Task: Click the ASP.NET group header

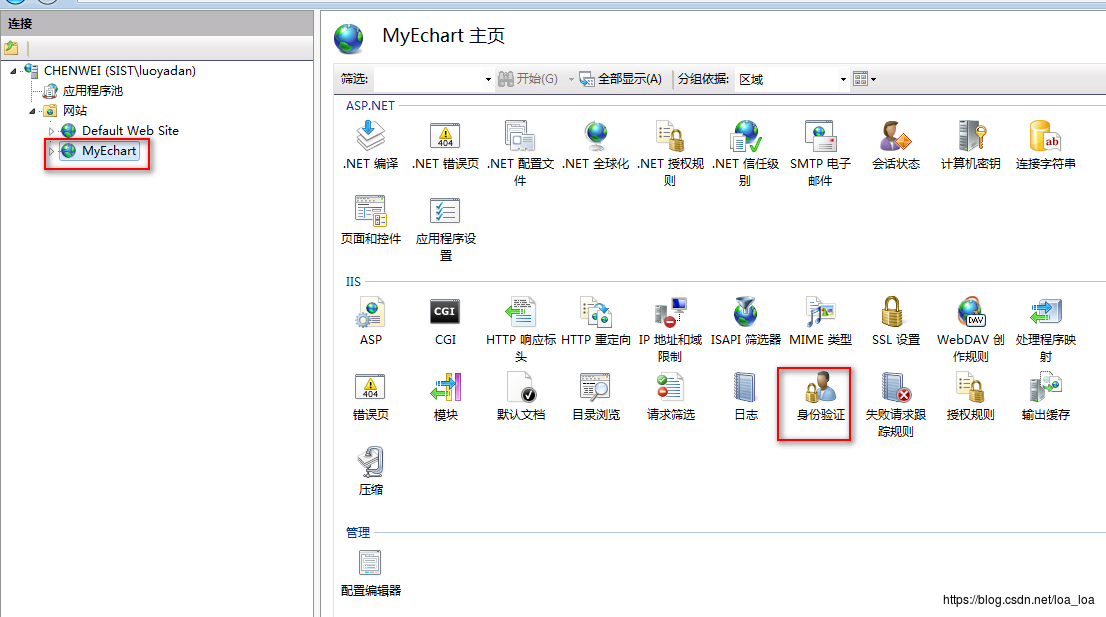Action: click(370, 106)
